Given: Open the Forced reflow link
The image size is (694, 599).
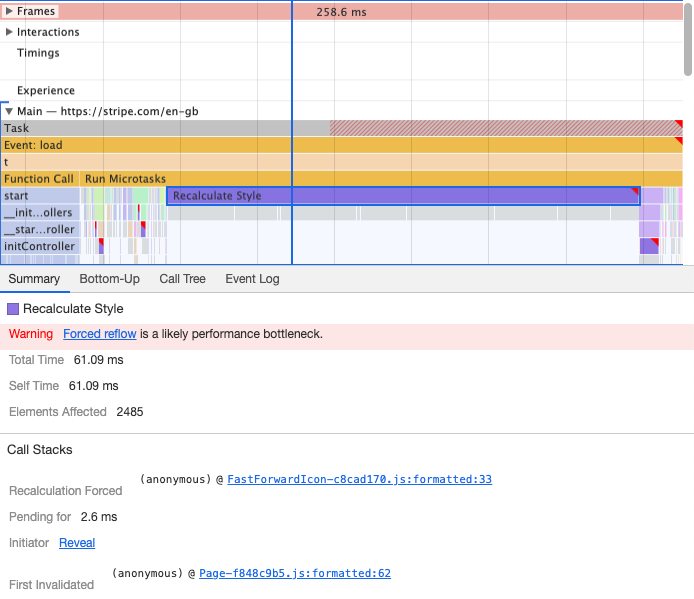Looking at the screenshot, I should [100, 334].
